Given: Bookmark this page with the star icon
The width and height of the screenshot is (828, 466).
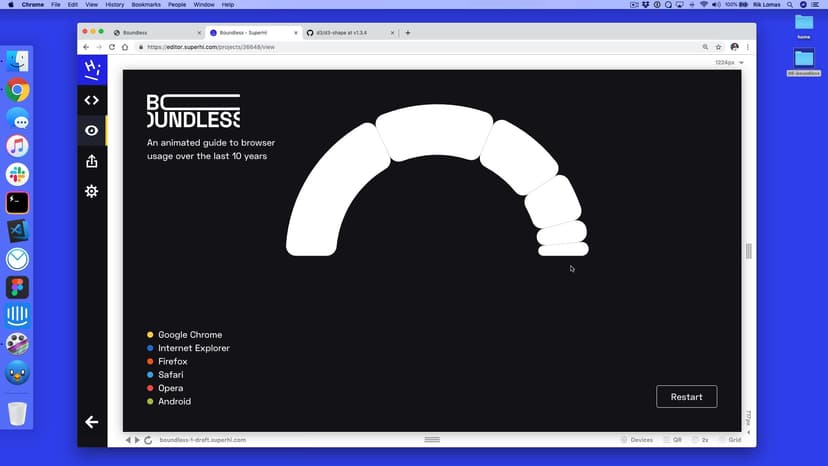Looking at the screenshot, I should pos(718,47).
